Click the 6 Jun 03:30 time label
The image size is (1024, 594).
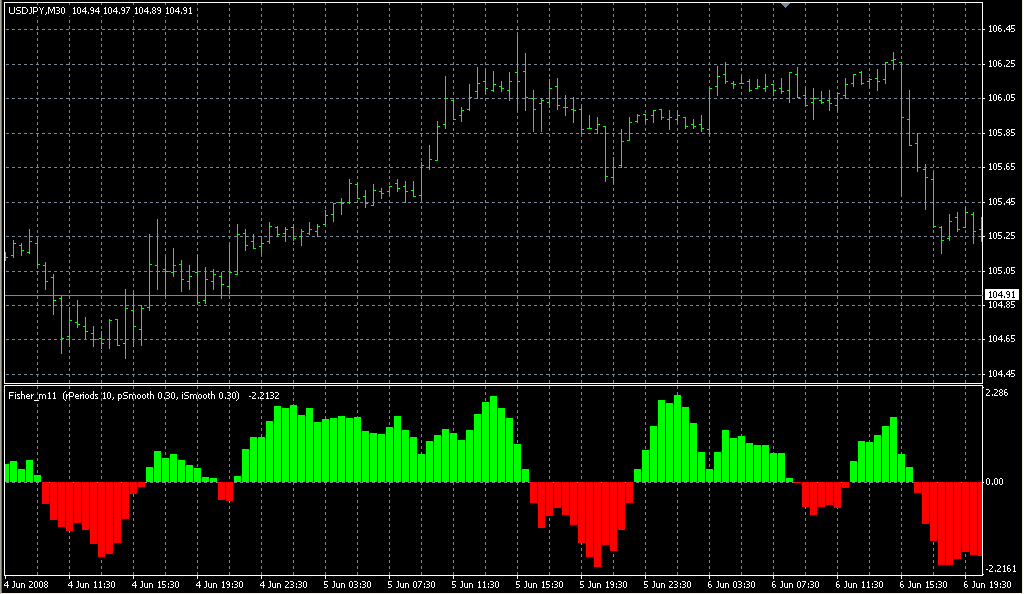coord(731,585)
